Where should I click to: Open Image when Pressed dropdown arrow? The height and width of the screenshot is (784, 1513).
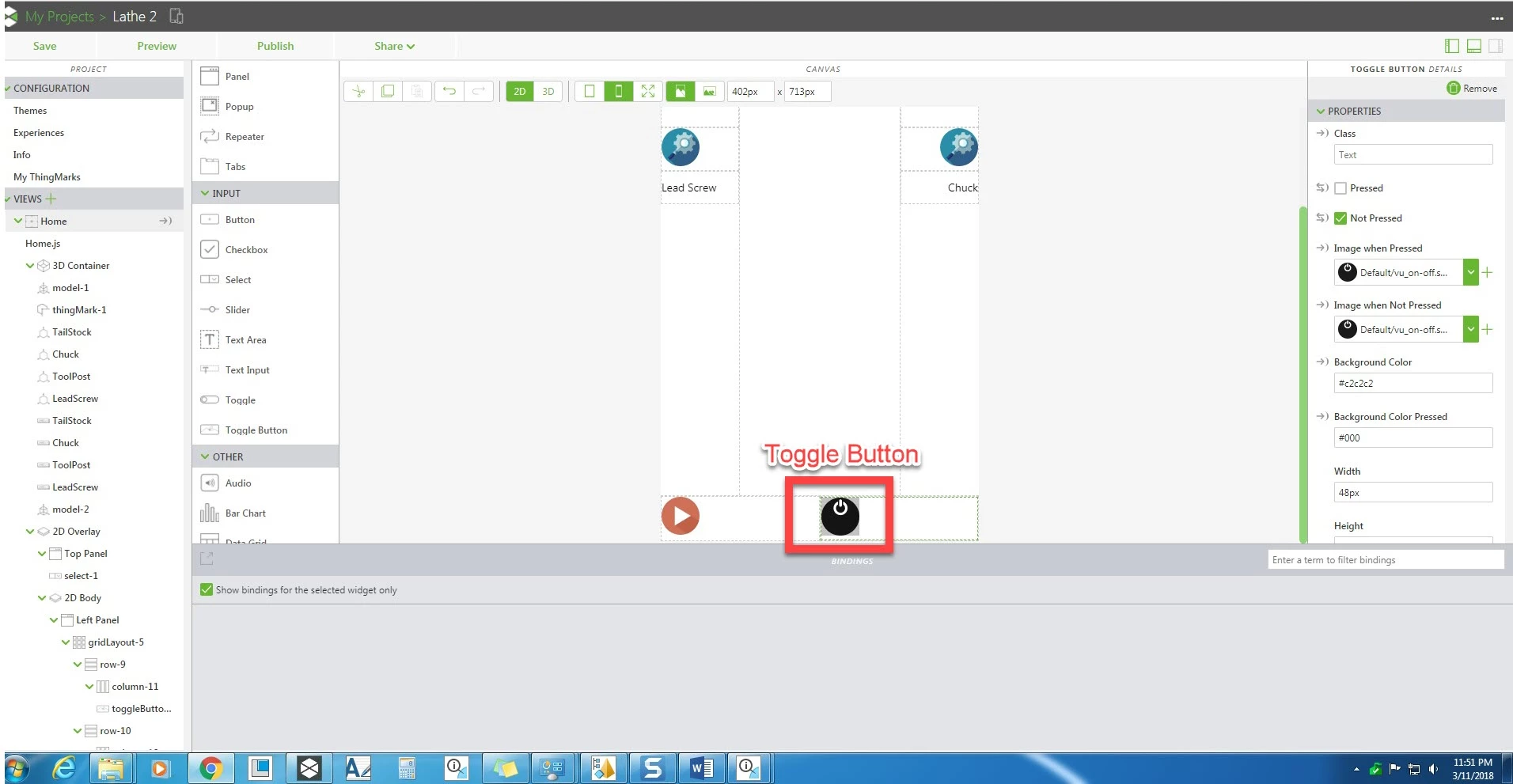point(1470,273)
